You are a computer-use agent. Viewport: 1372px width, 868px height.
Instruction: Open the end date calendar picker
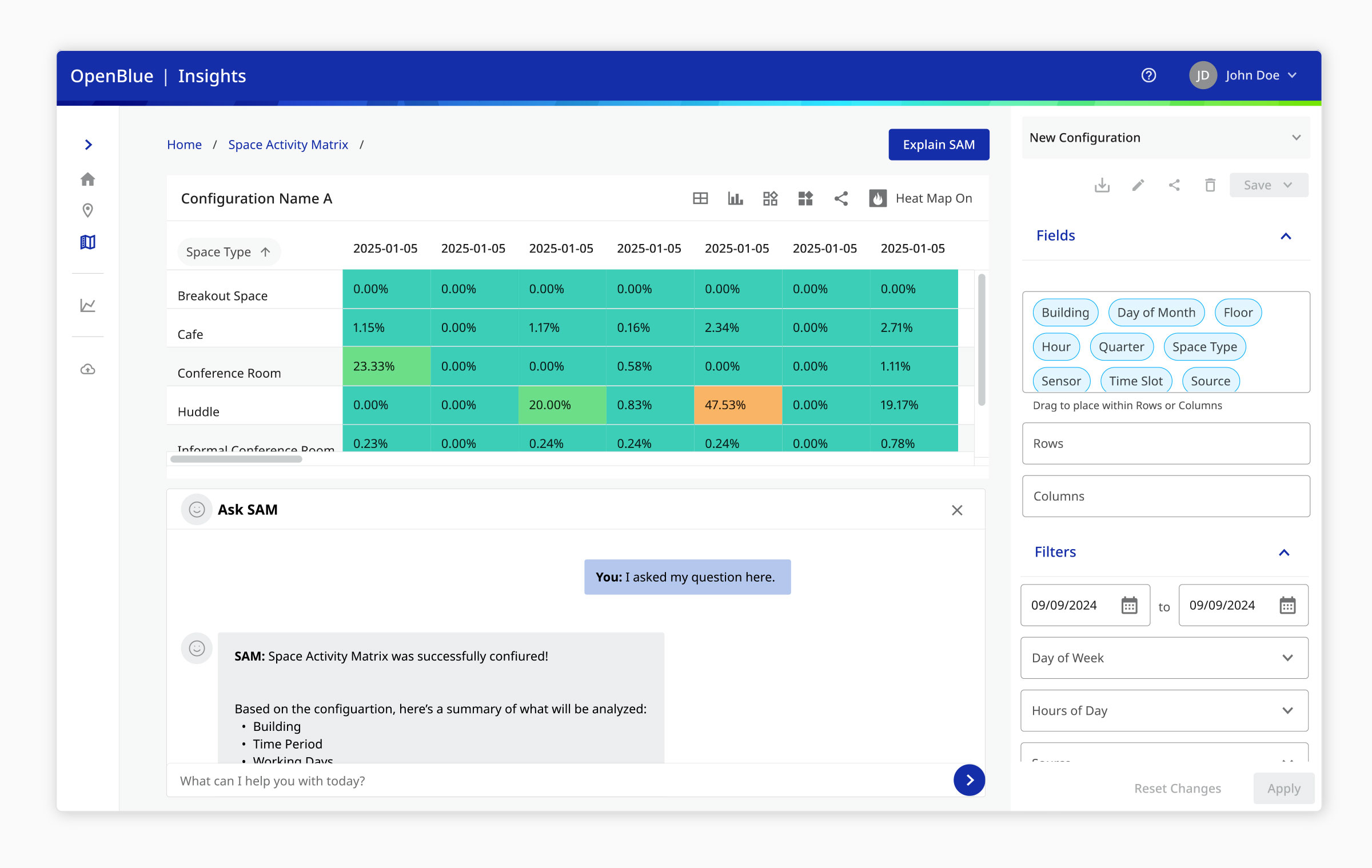(x=1287, y=605)
